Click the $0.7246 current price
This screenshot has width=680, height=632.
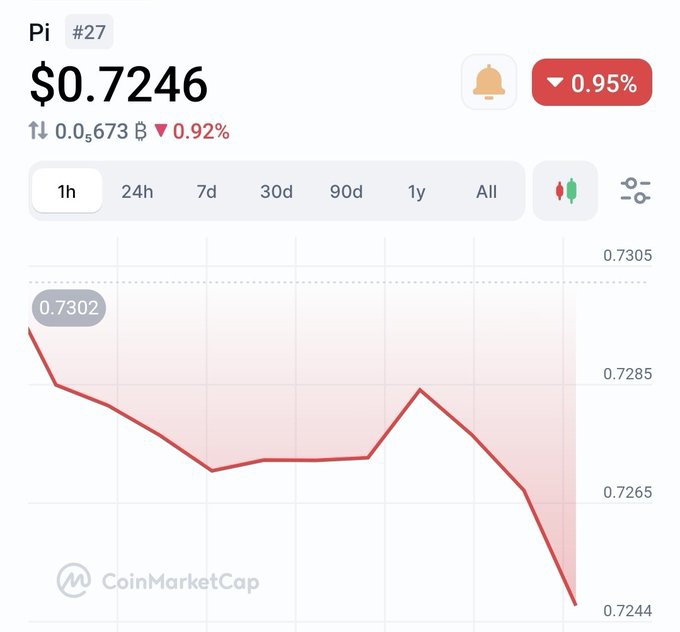point(118,84)
